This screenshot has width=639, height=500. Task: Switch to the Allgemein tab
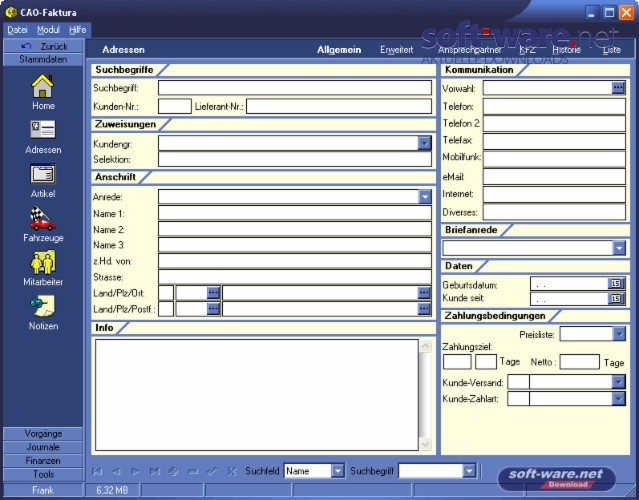coord(339,50)
